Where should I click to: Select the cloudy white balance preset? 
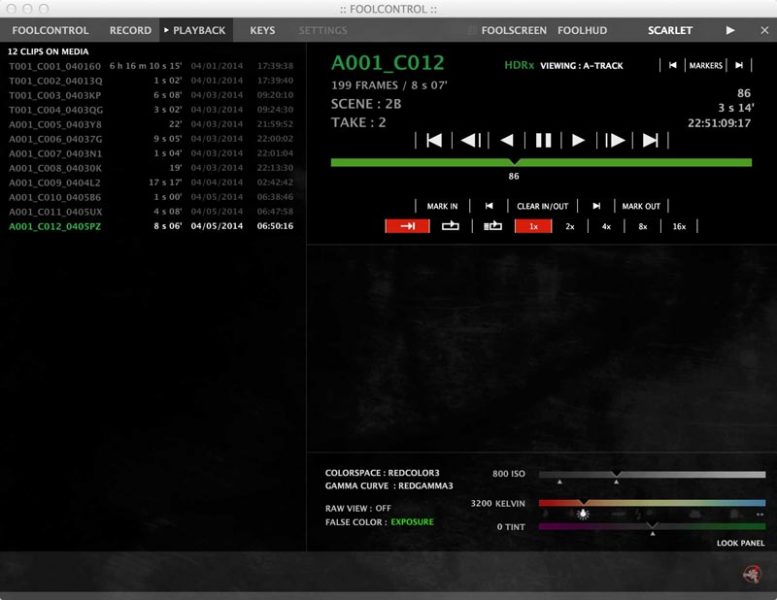pos(696,514)
